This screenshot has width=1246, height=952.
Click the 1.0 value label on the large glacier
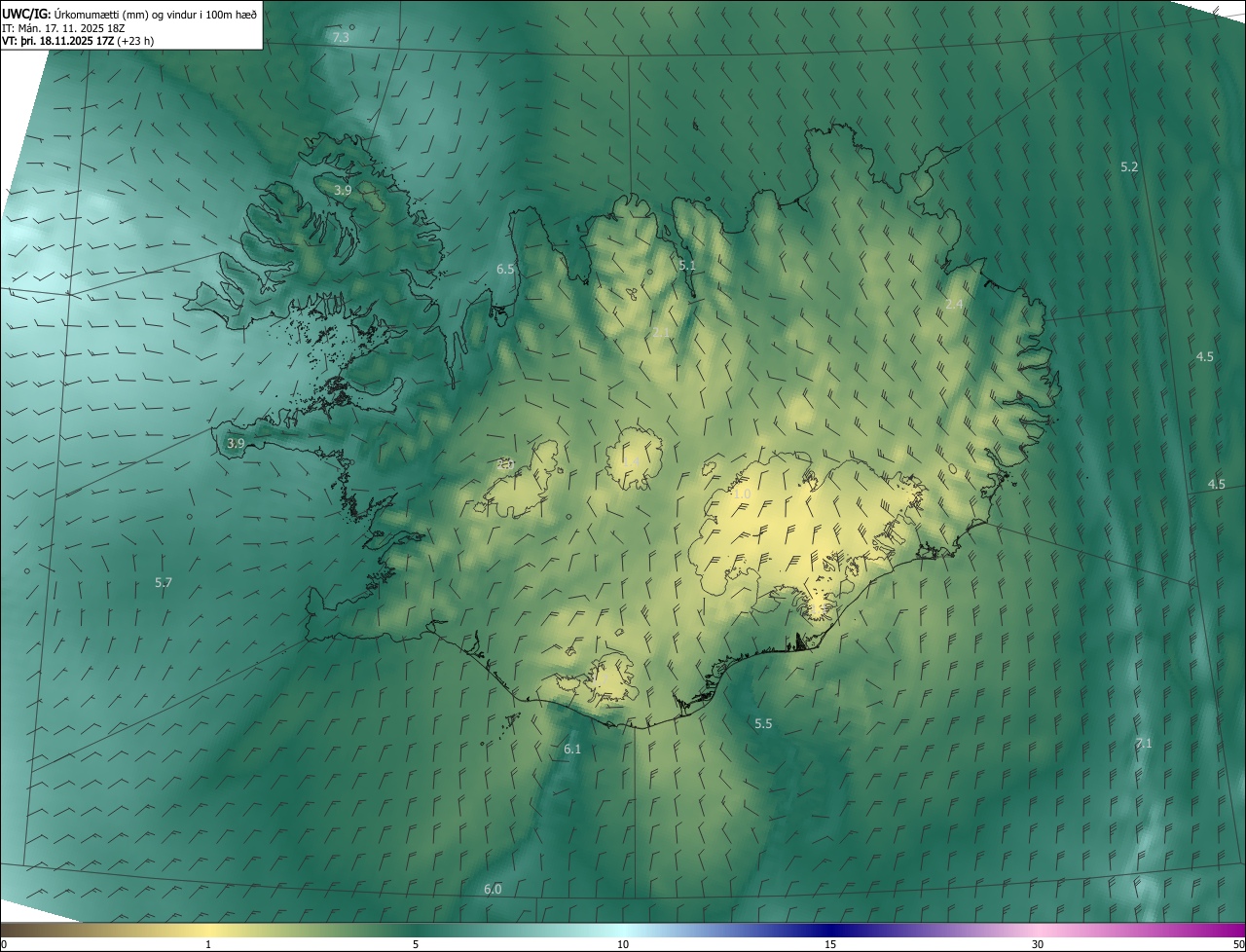click(742, 494)
